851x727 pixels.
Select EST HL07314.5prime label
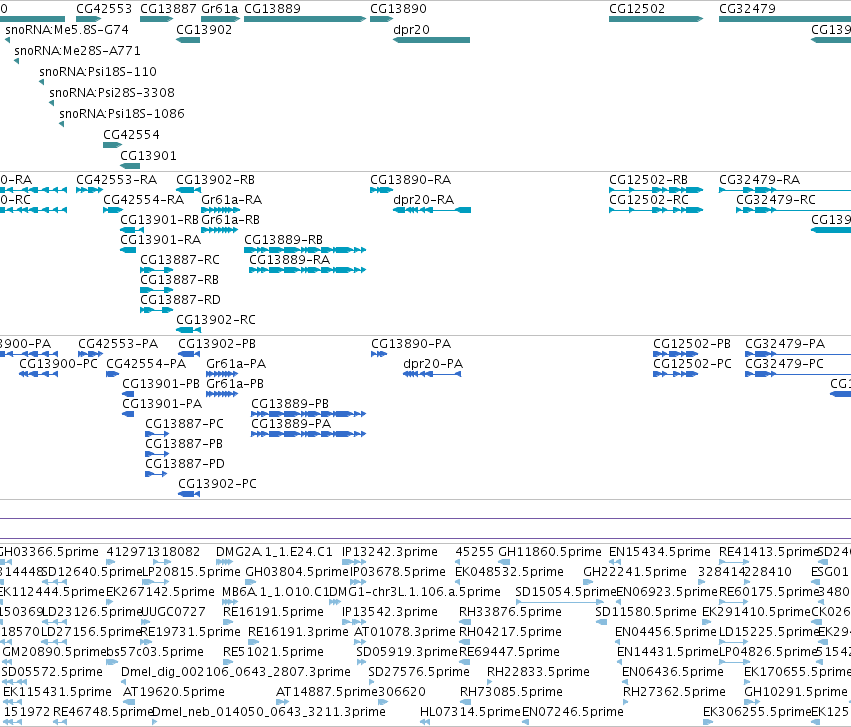470,712
